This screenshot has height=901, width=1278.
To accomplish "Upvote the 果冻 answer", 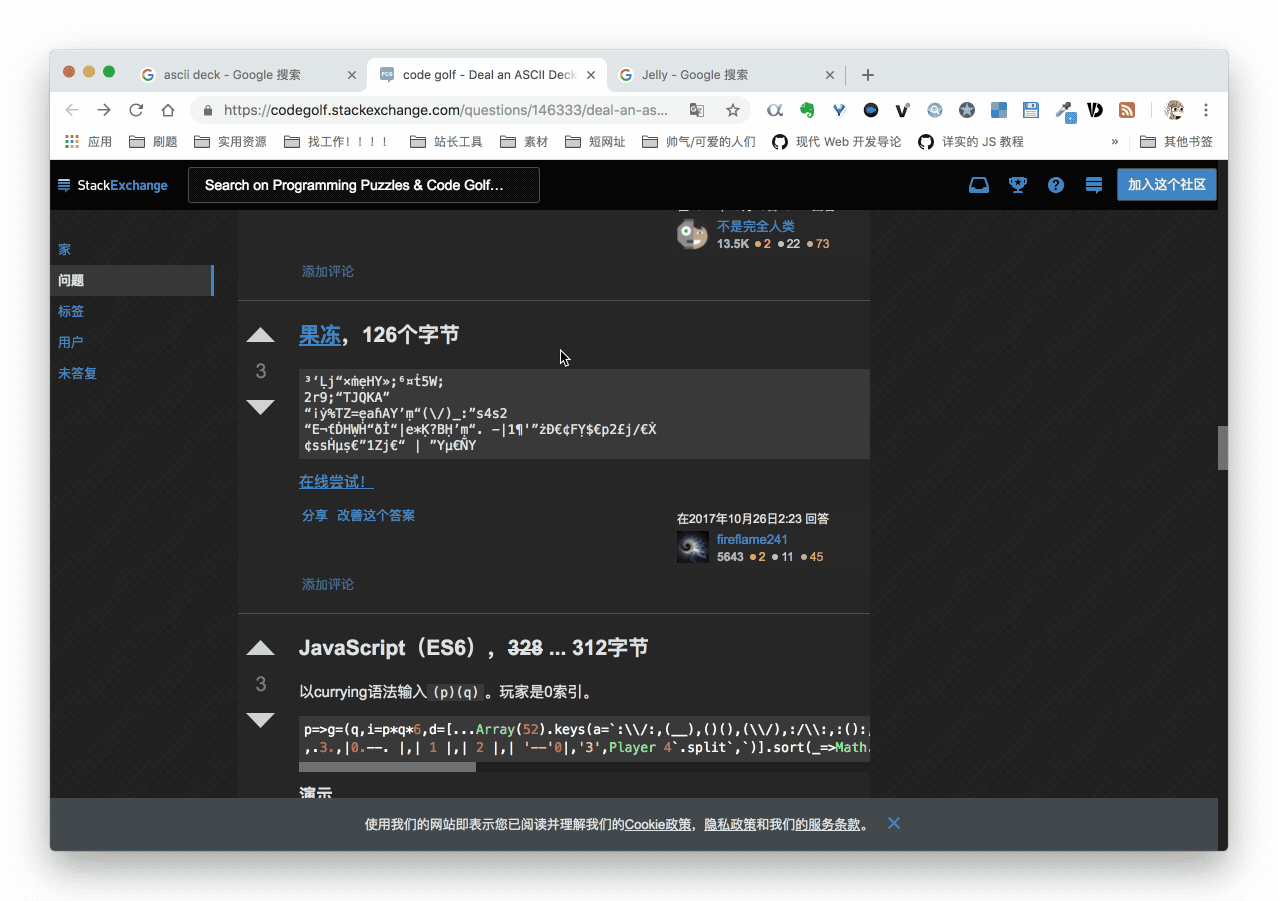I will tap(261, 335).
